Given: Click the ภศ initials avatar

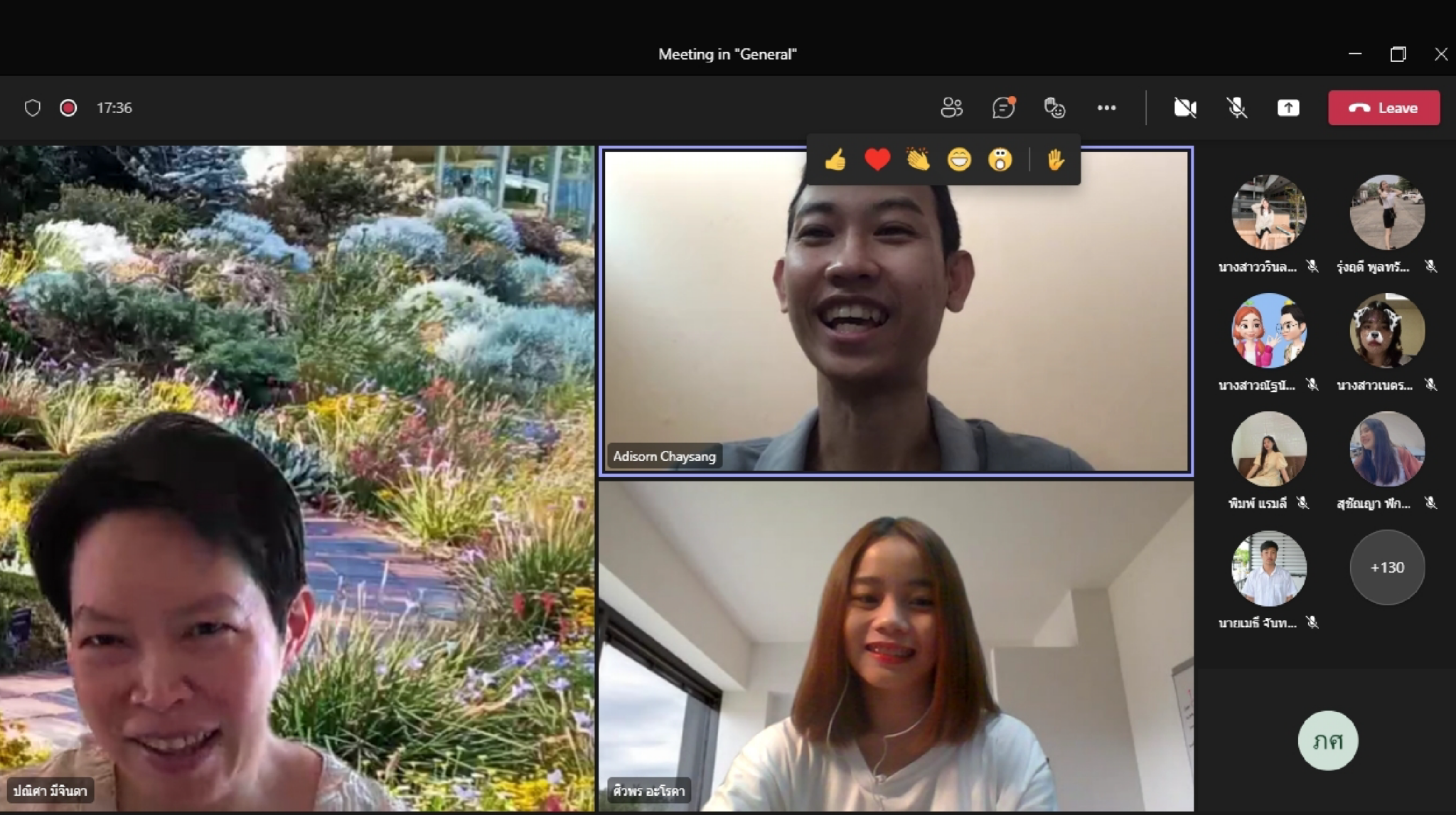Looking at the screenshot, I should click(1328, 740).
